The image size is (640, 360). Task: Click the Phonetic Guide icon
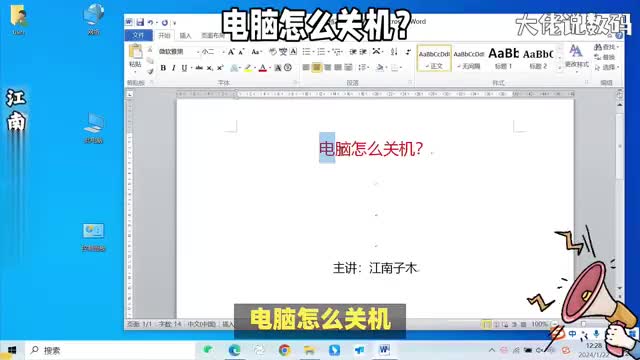(283, 52)
